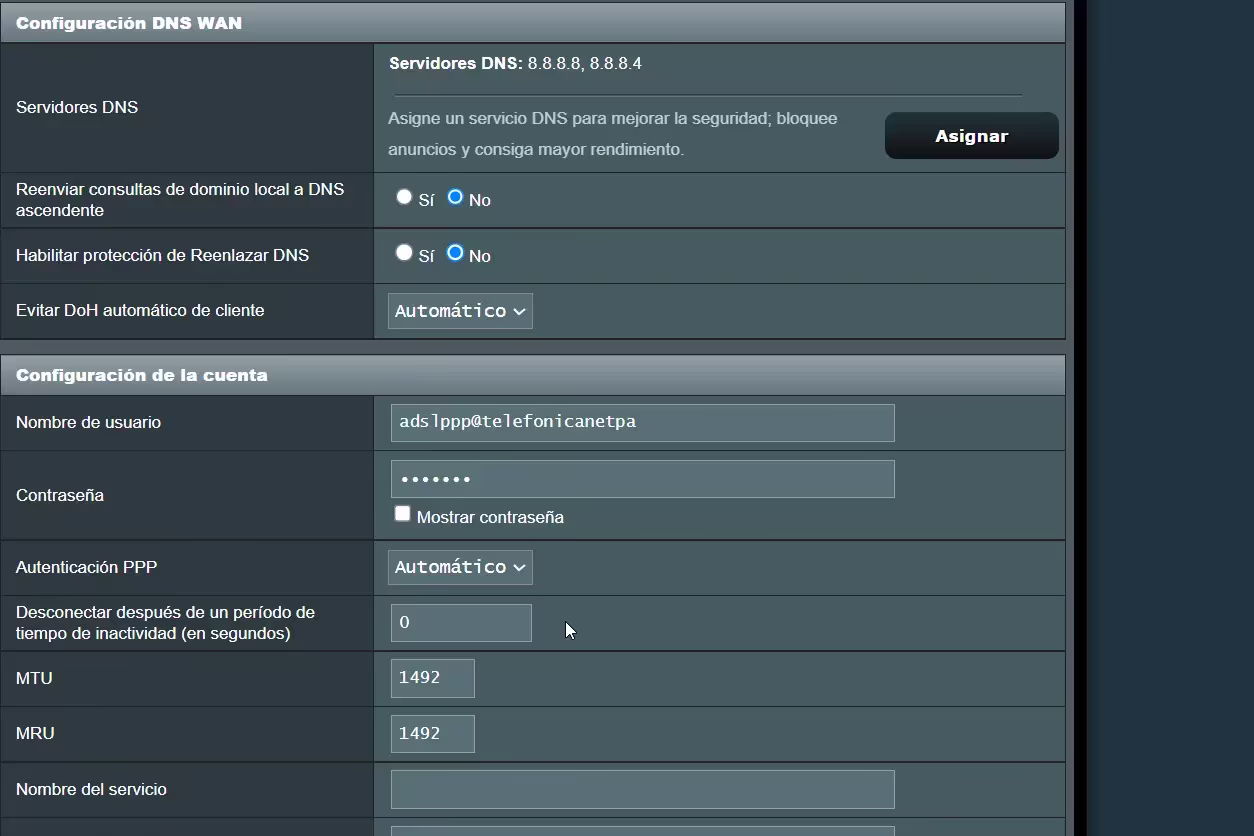Click the Evitar DoH automático de cliente label
Screen dimensions: 1254x836
point(140,311)
